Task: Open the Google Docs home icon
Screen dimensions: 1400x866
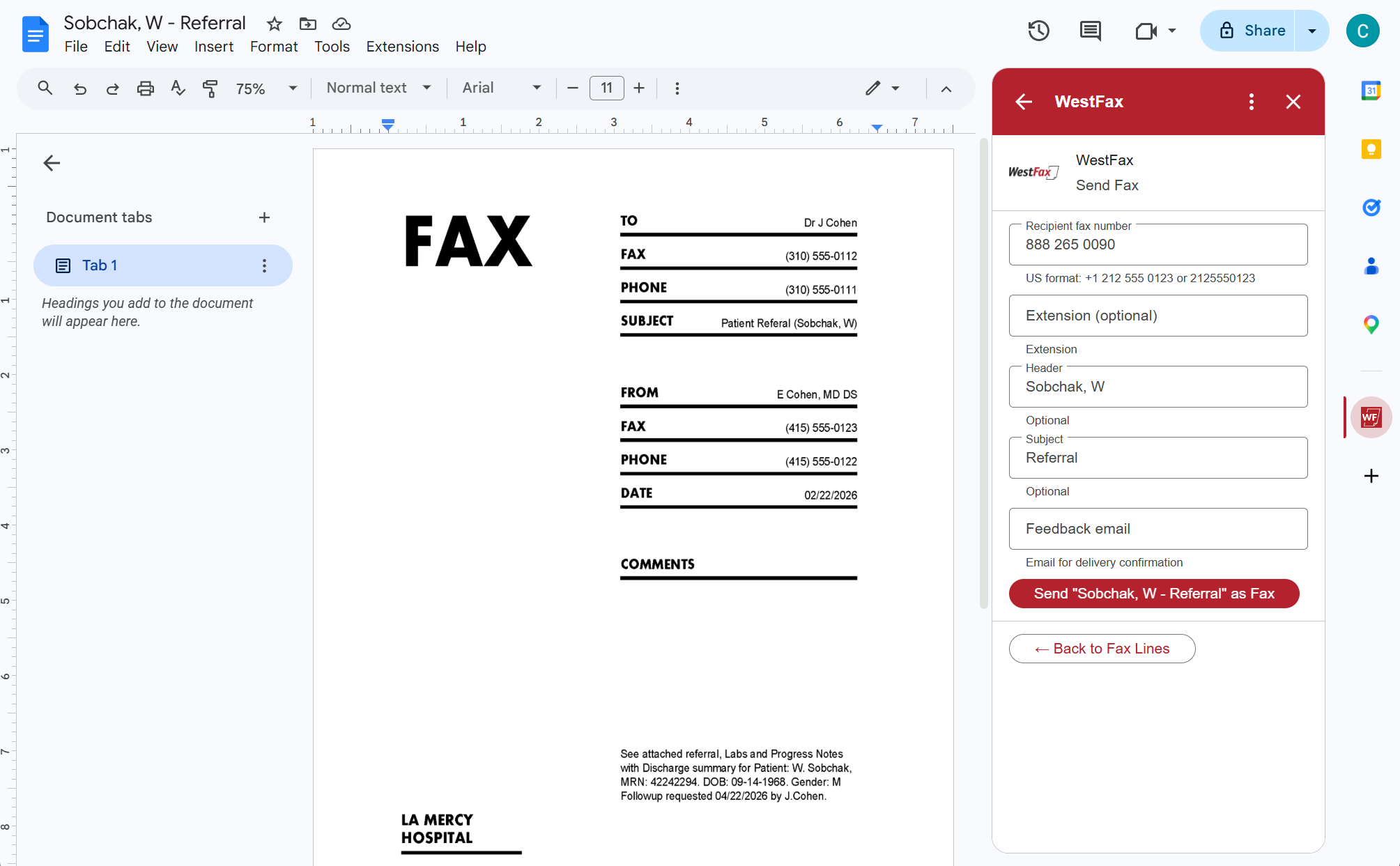Action: click(x=35, y=34)
